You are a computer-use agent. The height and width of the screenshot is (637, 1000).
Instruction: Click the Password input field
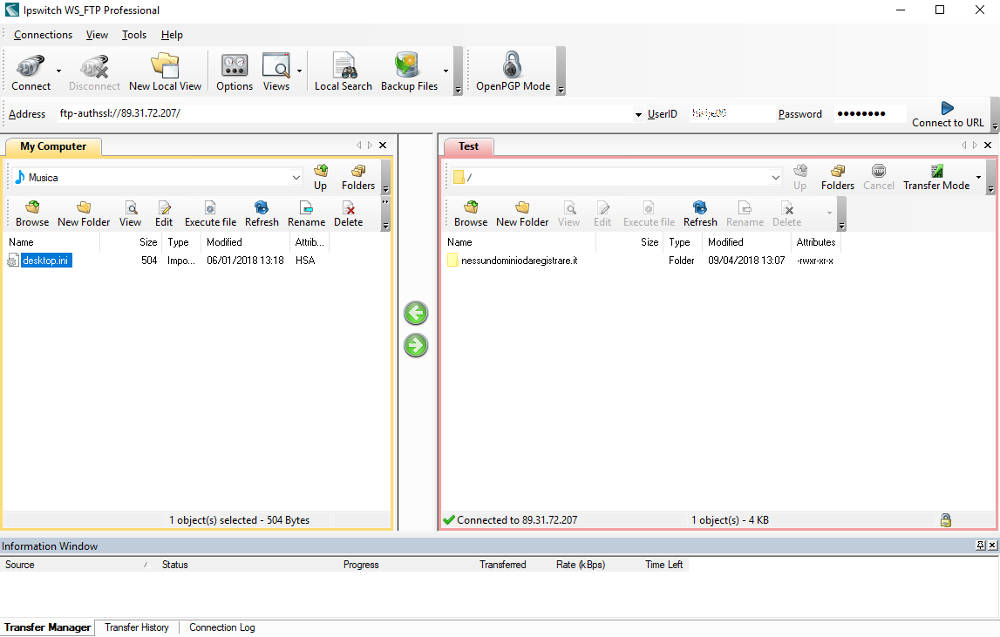(869, 113)
